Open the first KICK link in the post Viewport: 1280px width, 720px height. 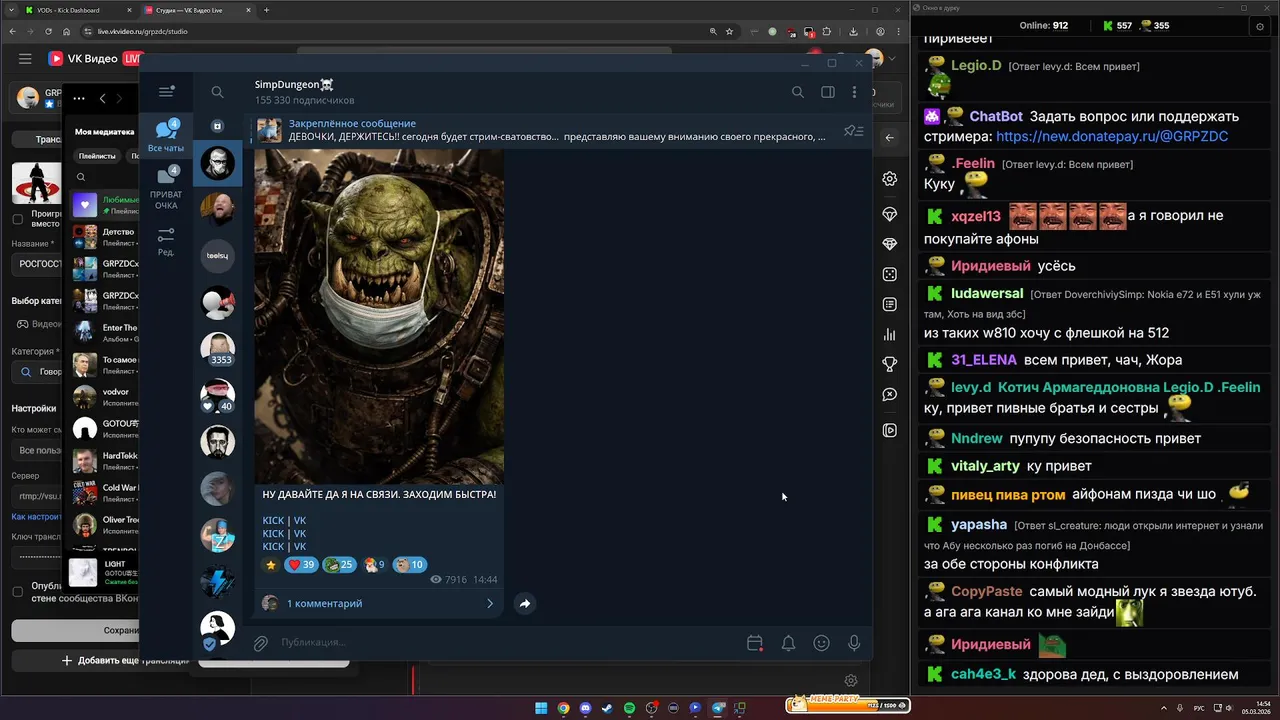click(273, 520)
